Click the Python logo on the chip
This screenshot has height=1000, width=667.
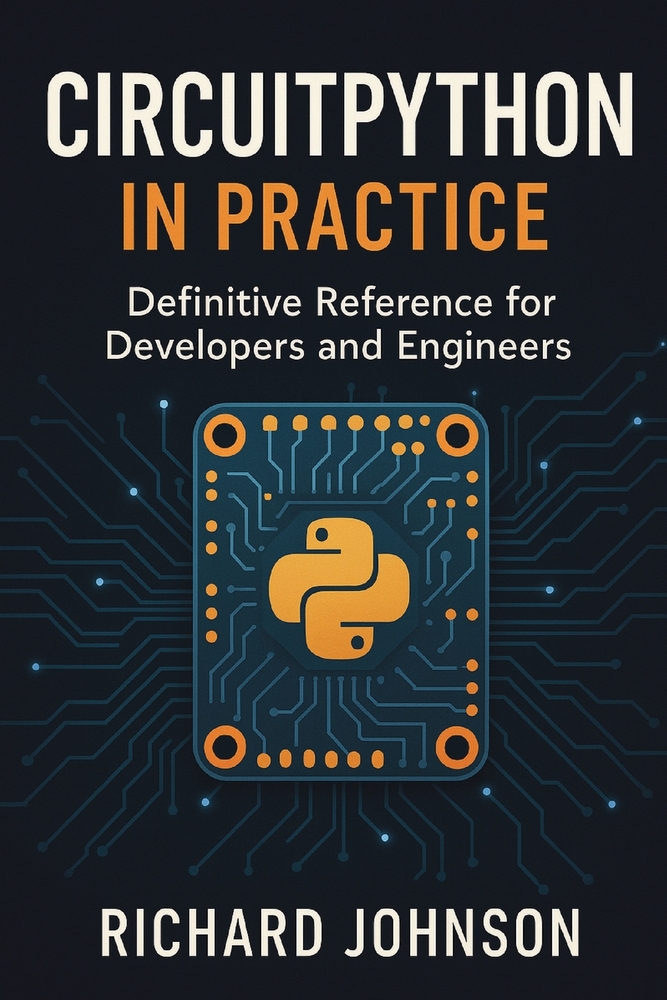pyautogui.click(x=339, y=589)
